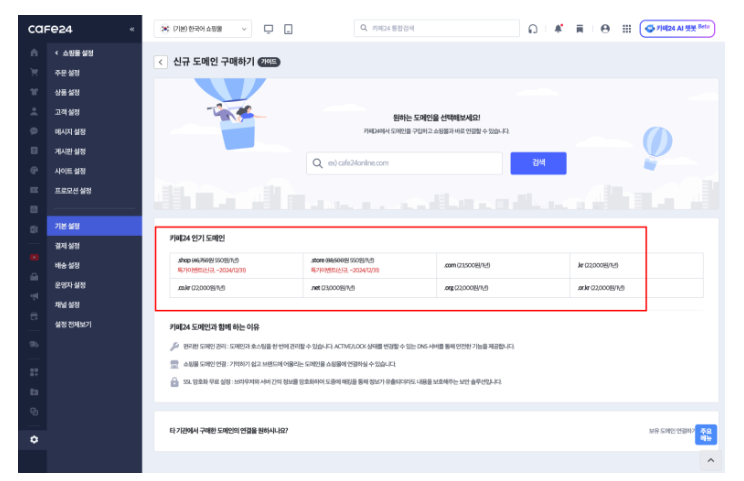
Task: Open 사이트 설정 menu item
Action: tap(70, 171)
